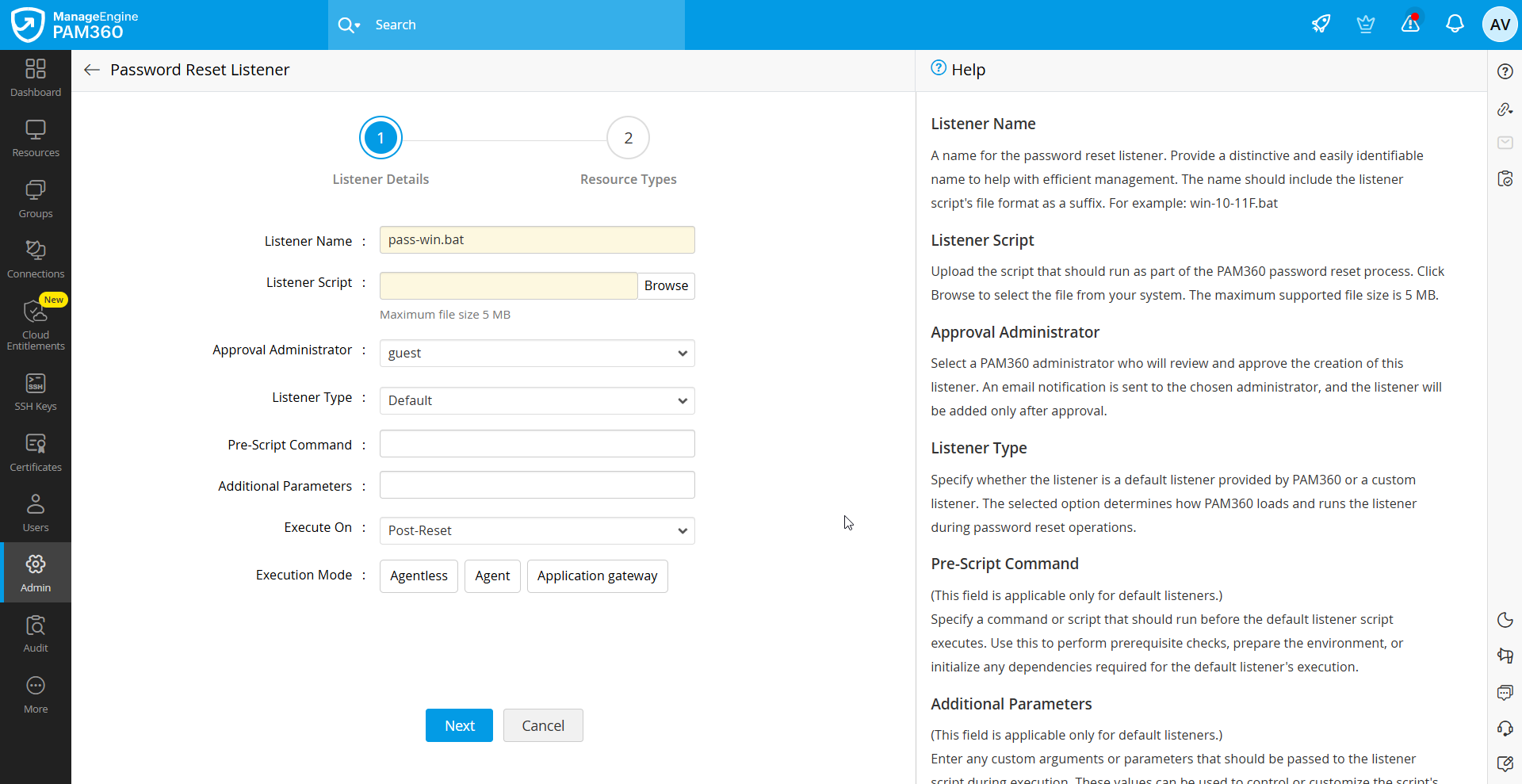Select Agent execution mode
Viewport: 1522px width, 784px height.
click(492, 576)
